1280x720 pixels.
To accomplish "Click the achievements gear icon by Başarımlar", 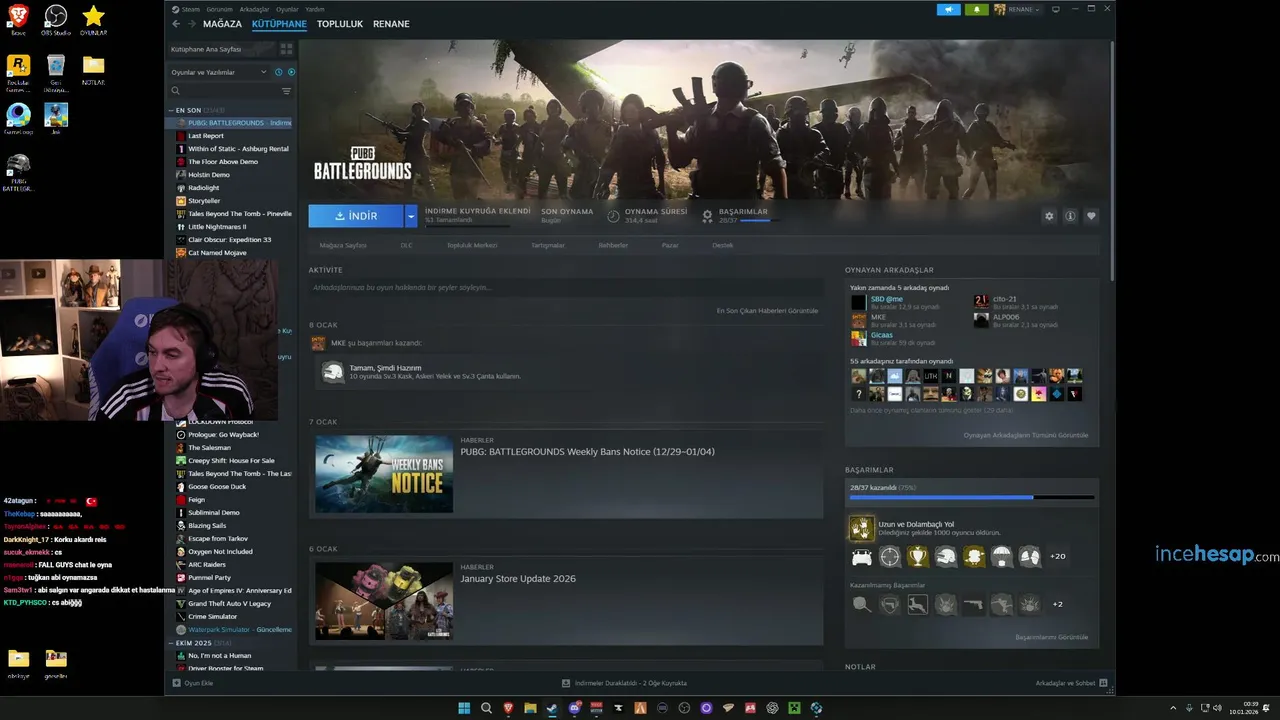I will (707, 215).
